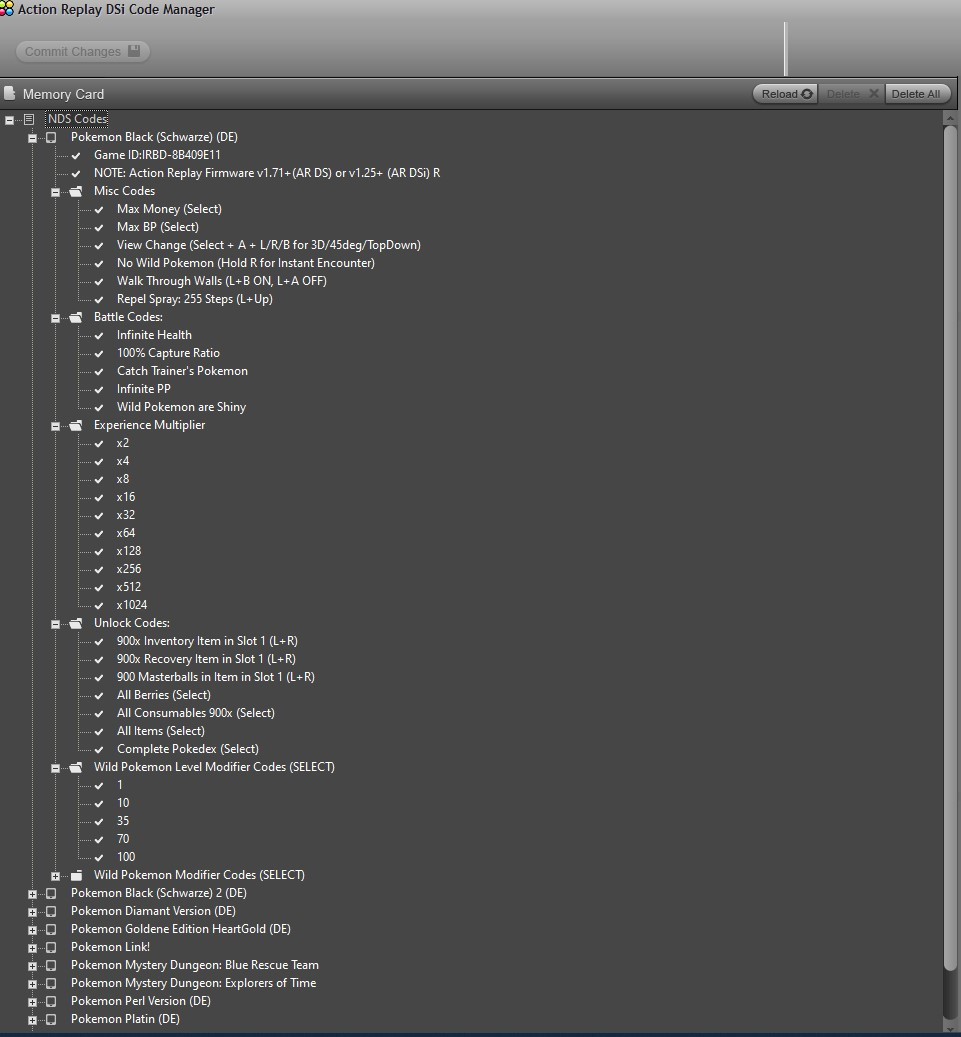Toggle the Walk Through Walls code checkmark

[x=99, y=281]
